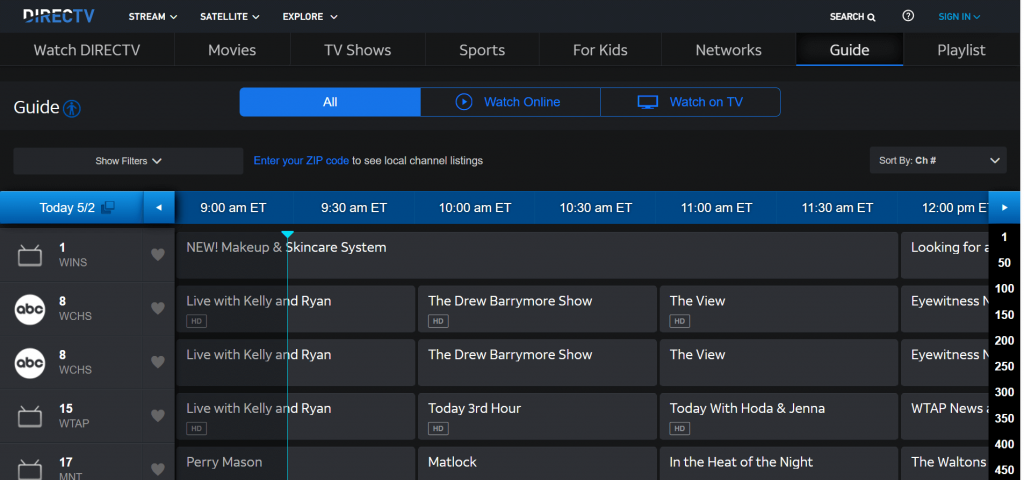
Task: Favorite channel 15 WTAP with heart
Action: (158, 415)
